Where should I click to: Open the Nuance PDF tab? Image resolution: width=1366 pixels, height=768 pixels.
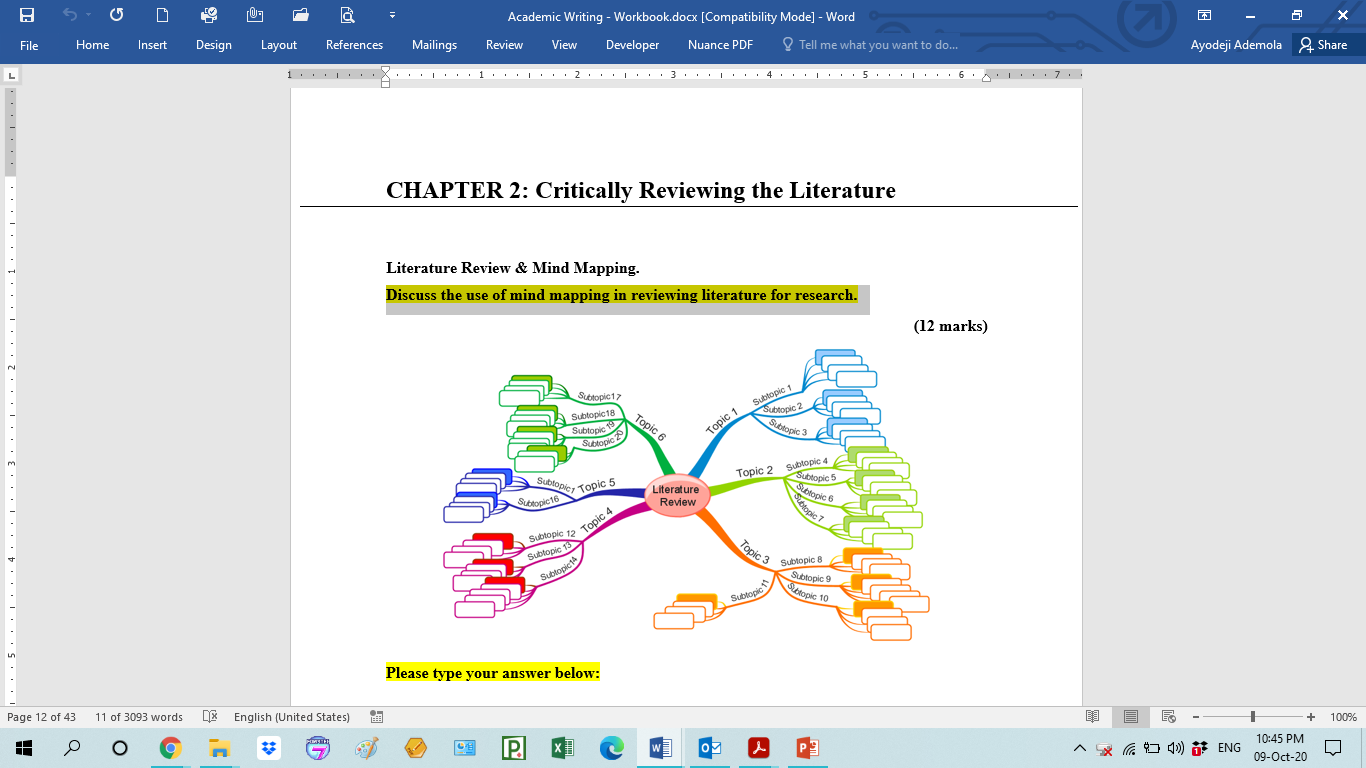coord(719,45)
